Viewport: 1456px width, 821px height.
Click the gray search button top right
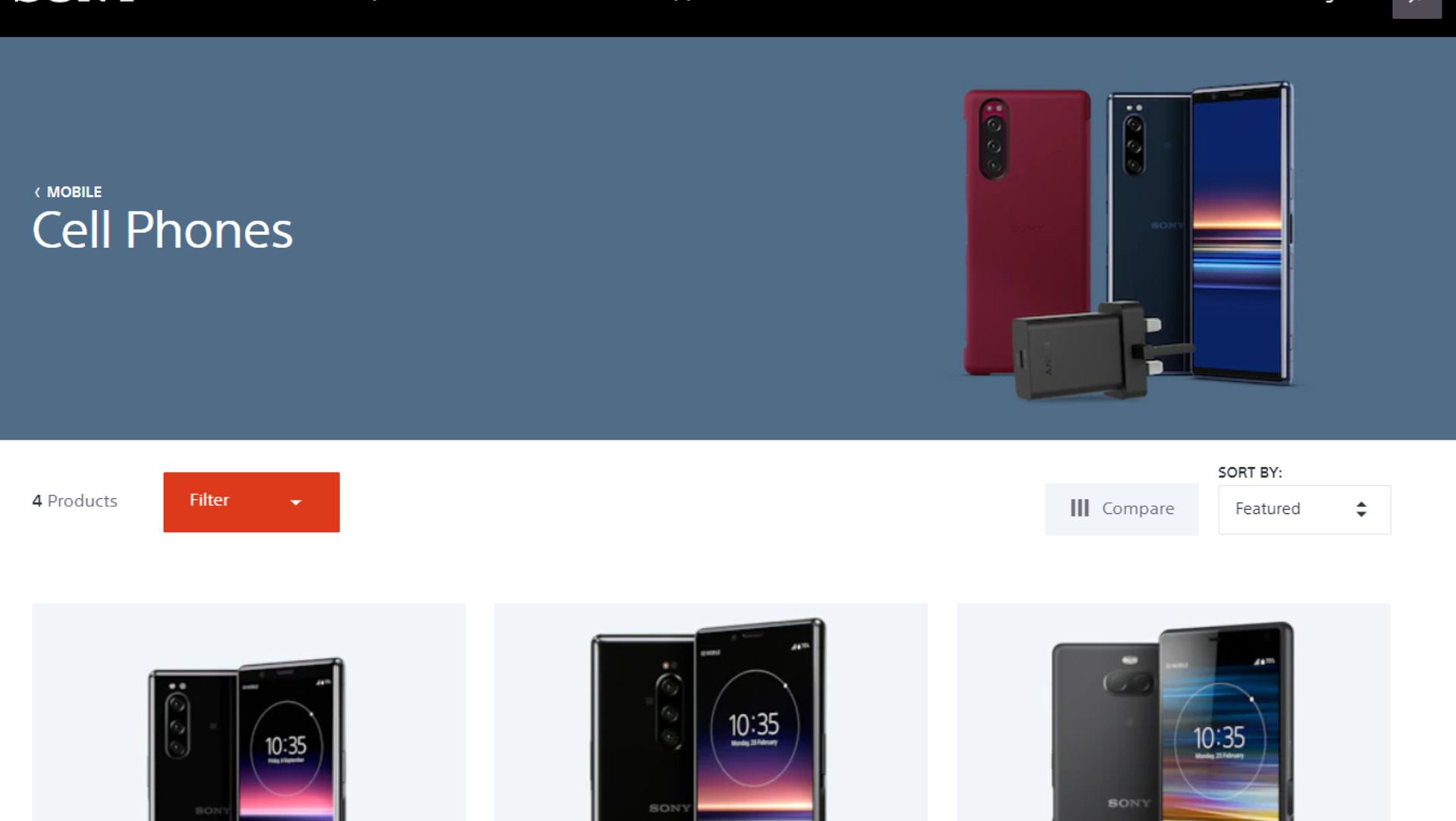coord(1417,7)
